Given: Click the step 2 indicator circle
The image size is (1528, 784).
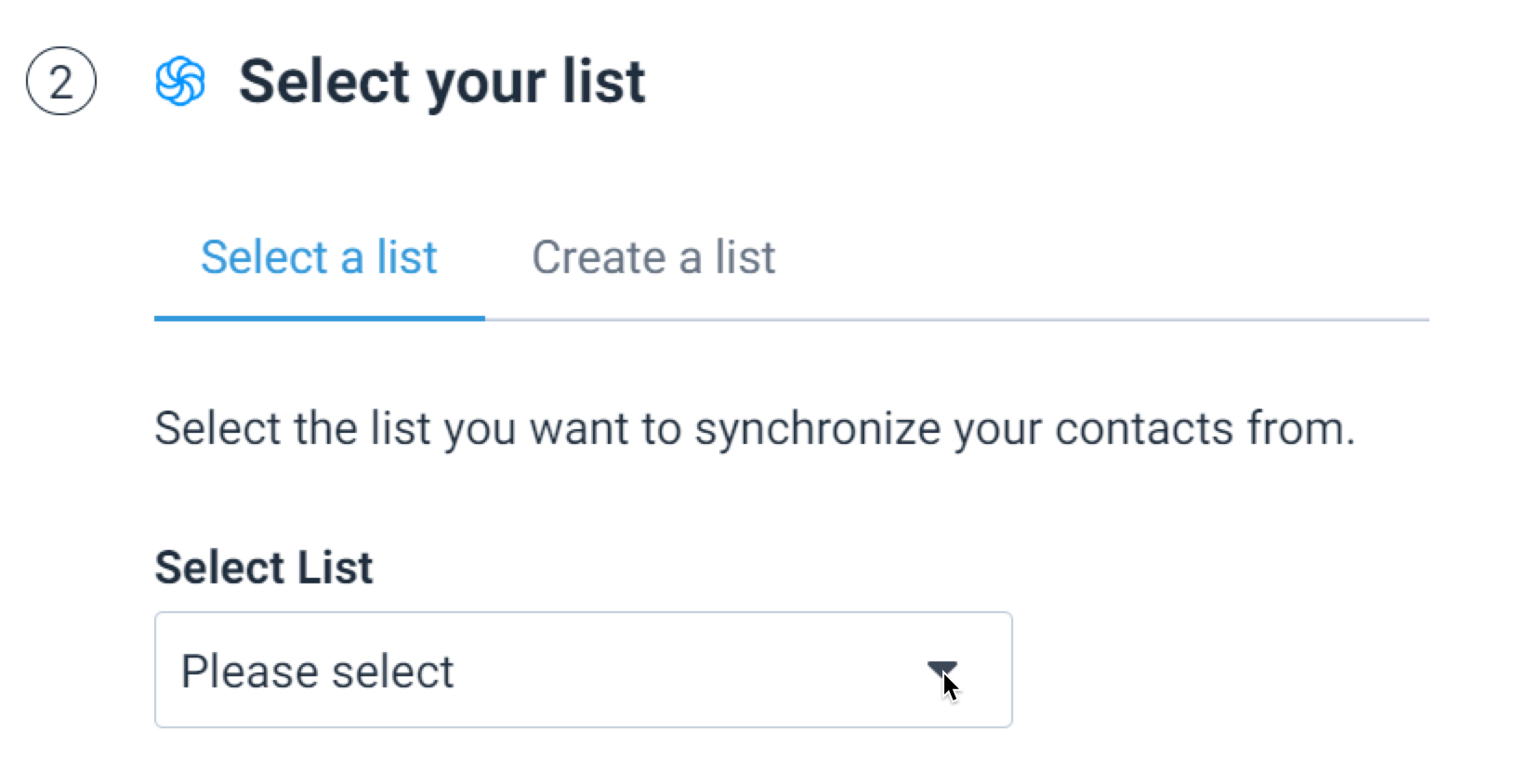Looking at the screenshot, I should click(x=60, y=83).
